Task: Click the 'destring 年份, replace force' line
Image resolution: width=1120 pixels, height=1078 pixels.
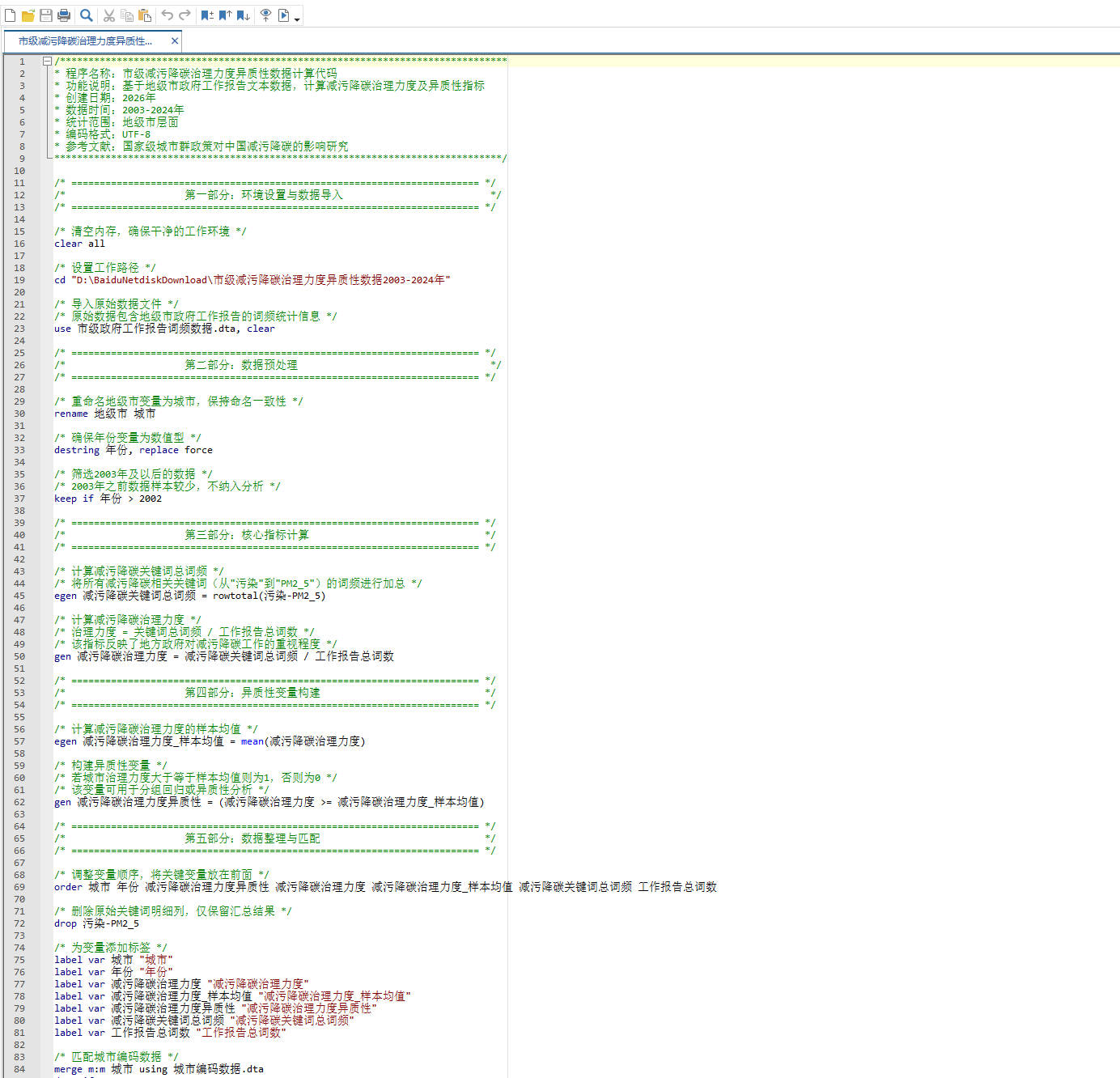Action: [134, 450]
